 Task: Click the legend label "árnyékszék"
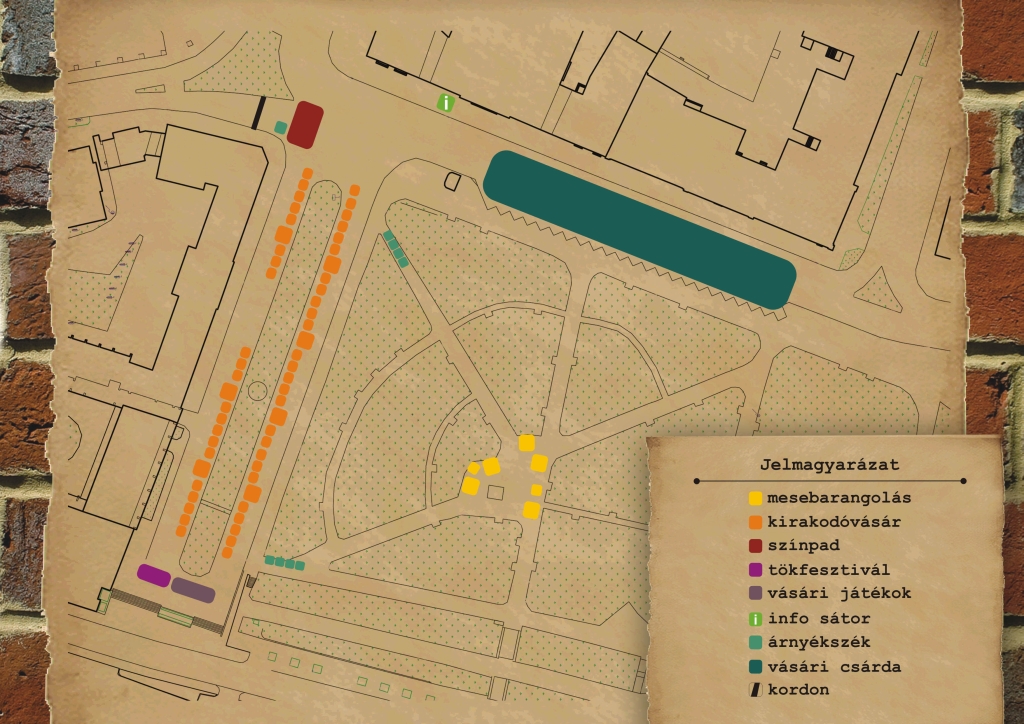pyautogui.click(x=819, y=642)
